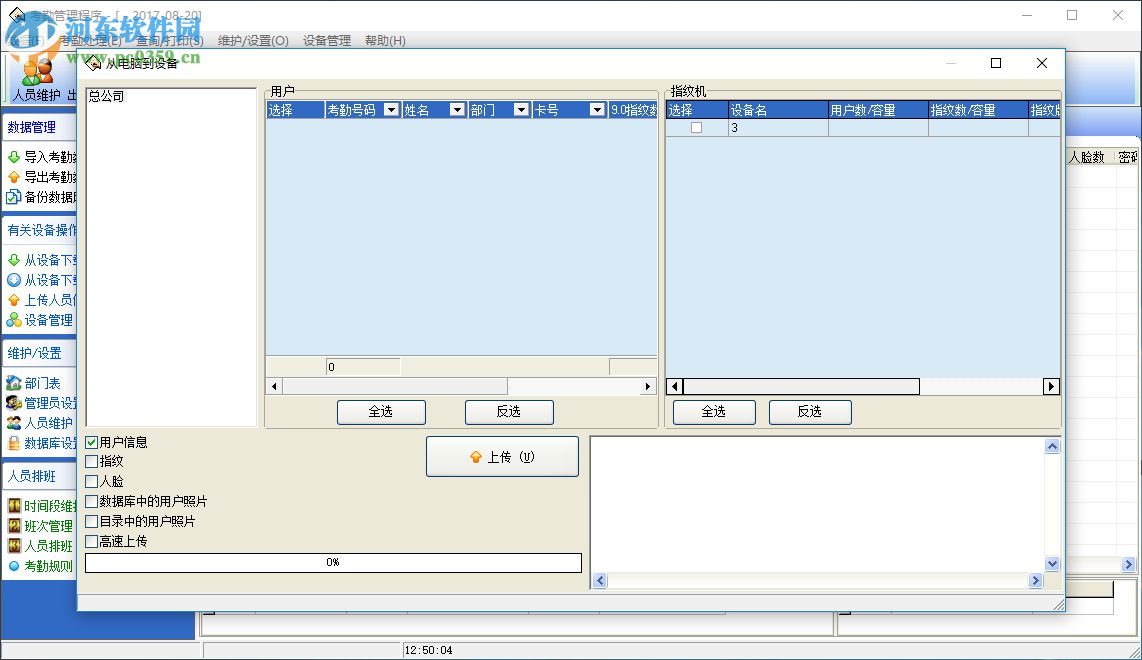1142x660 pixels.
Task: Click 全选 under the 指纹机 list
Action: pos(714,412)
